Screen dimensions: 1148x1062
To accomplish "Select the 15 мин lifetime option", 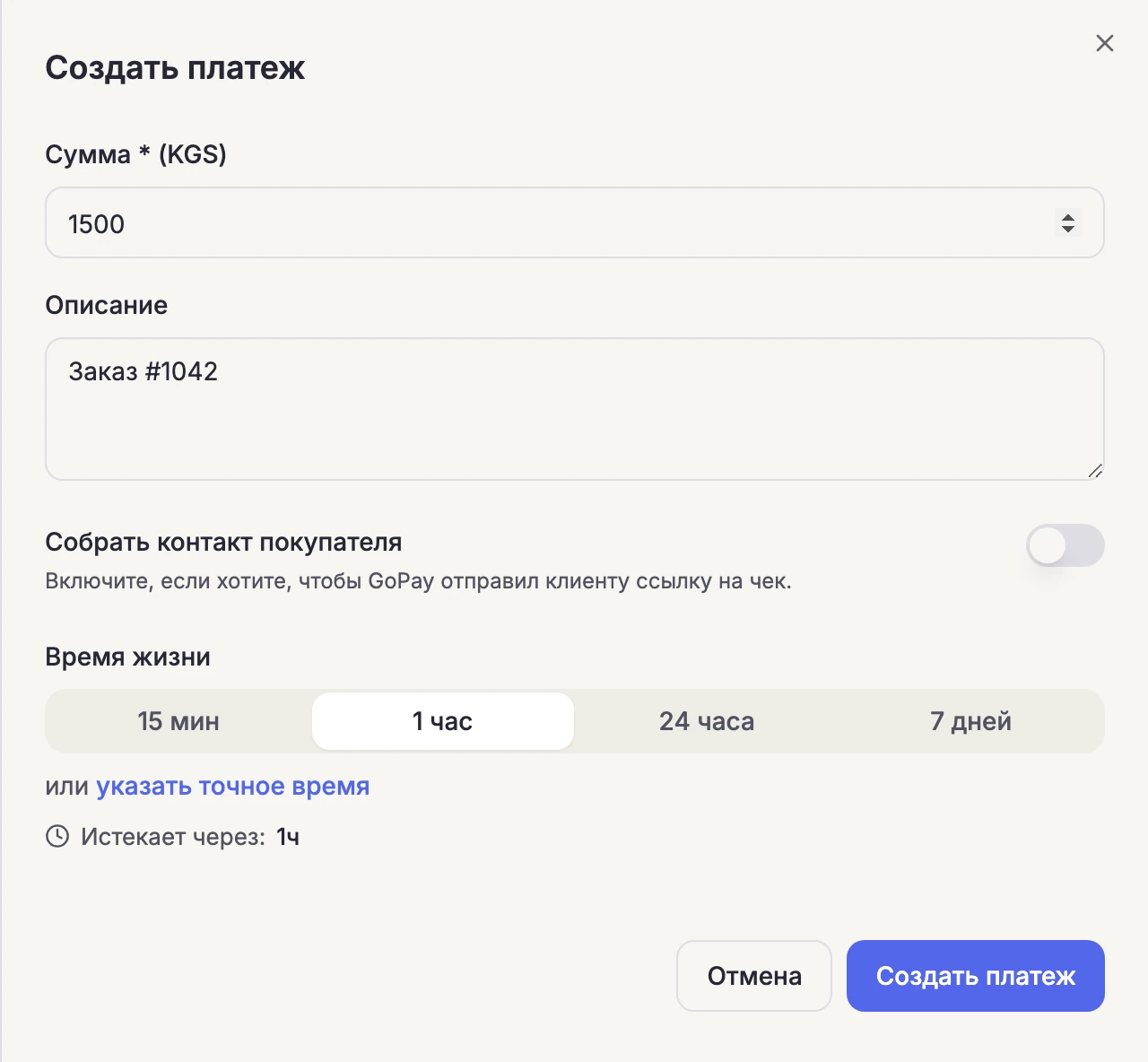I will (x=178, y=721).
